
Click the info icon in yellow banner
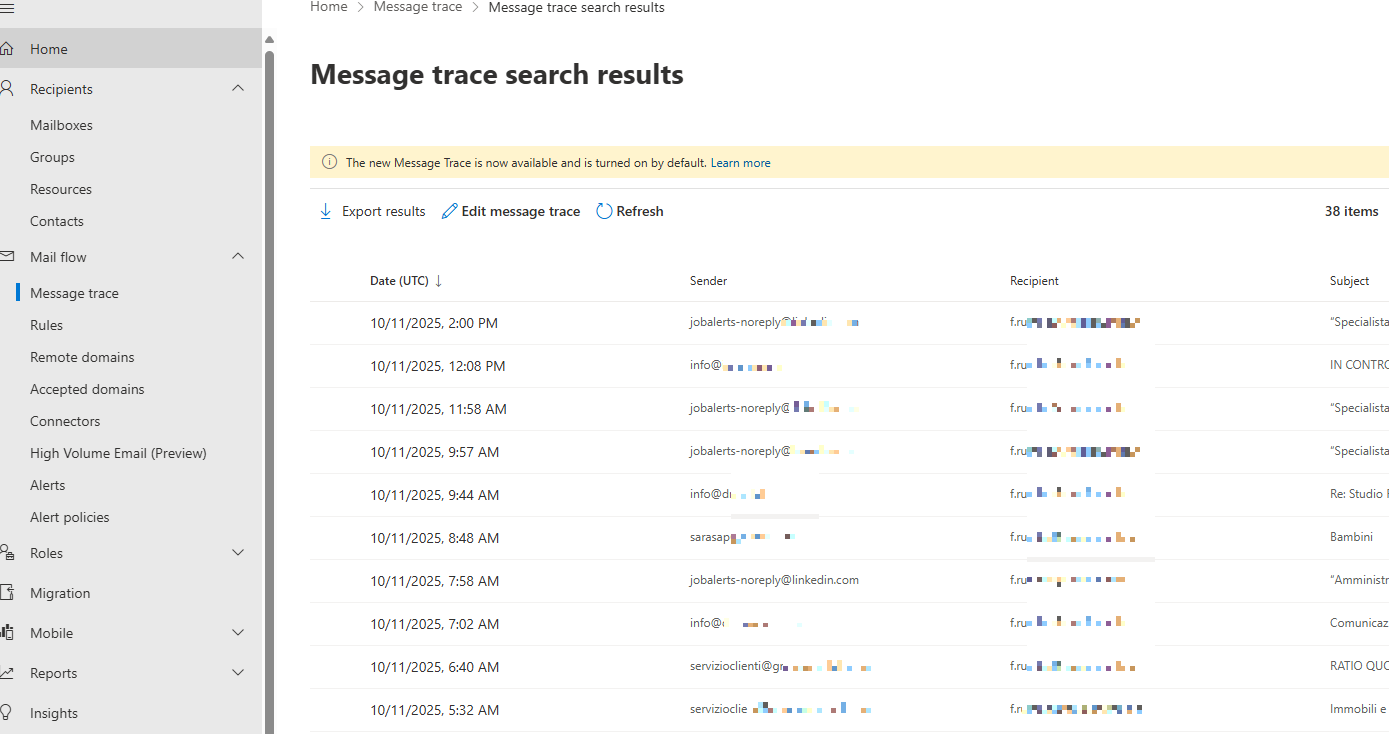point(329,163)
